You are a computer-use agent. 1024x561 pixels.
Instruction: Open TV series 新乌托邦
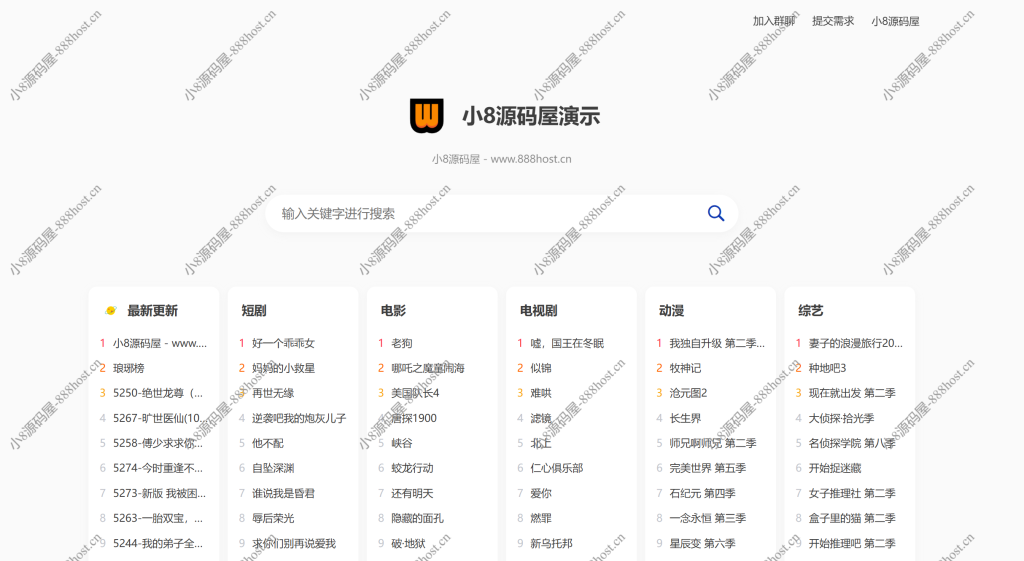tap(551, 543)
